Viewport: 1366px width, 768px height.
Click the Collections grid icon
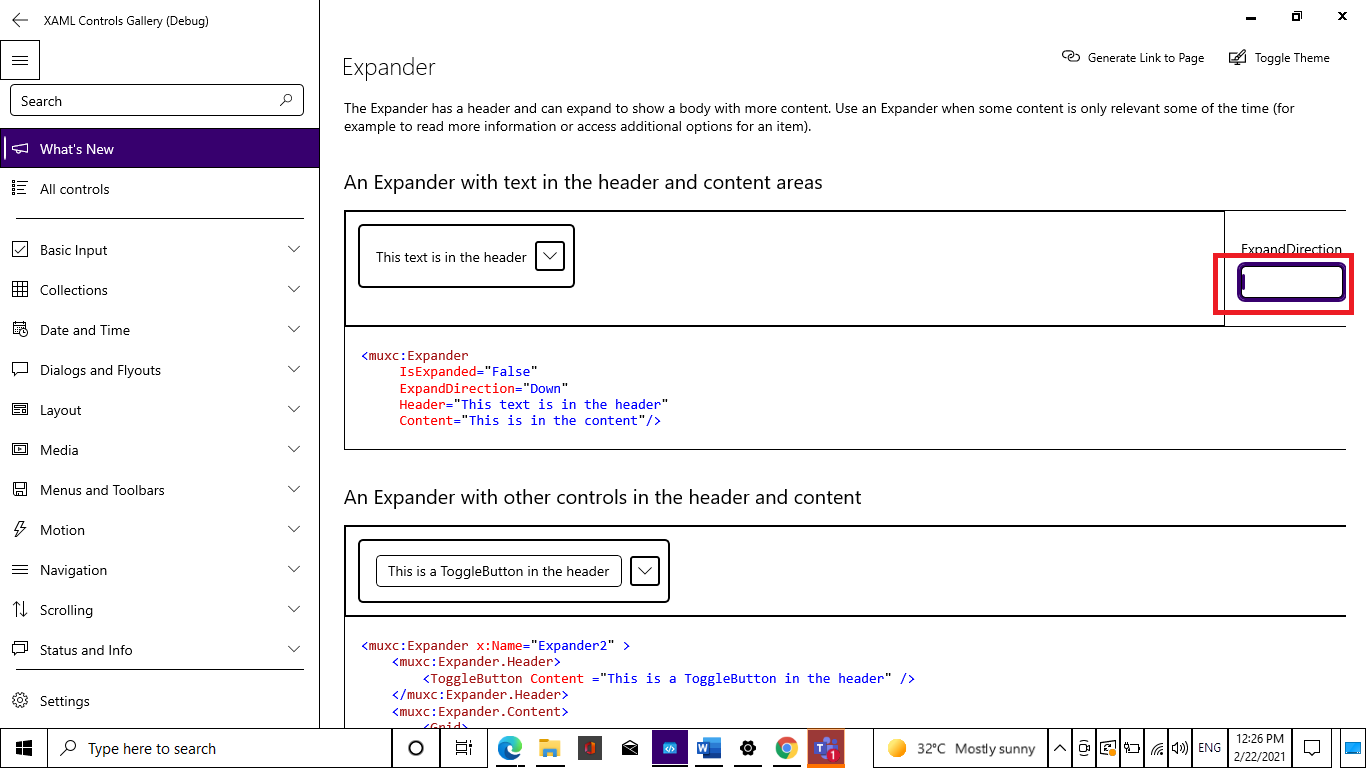pos(20,290)
